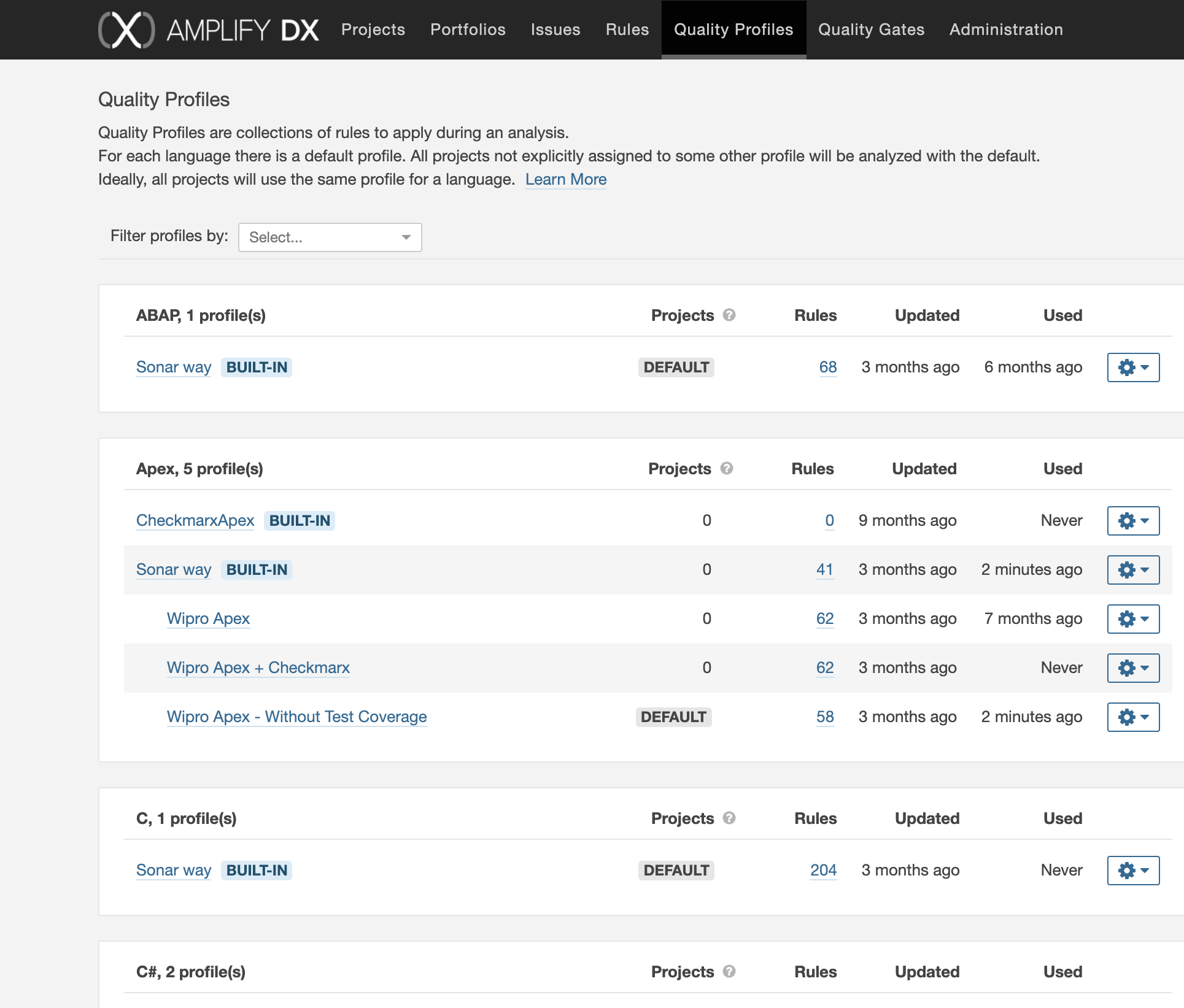This screenshot has height=1008, width=1184.
Task: Open gear menu for ABAP Sonar way
Action: pyautogui.click(x=1133, y=367)
